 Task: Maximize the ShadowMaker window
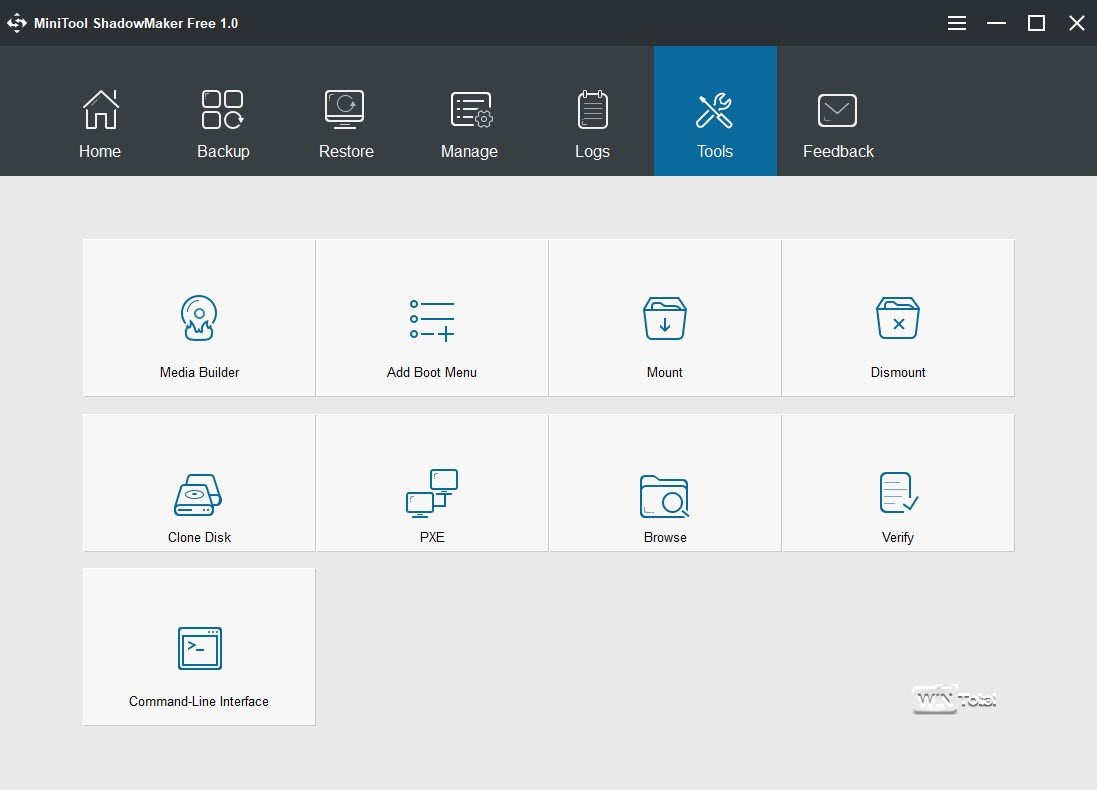tap(1036, 23)
